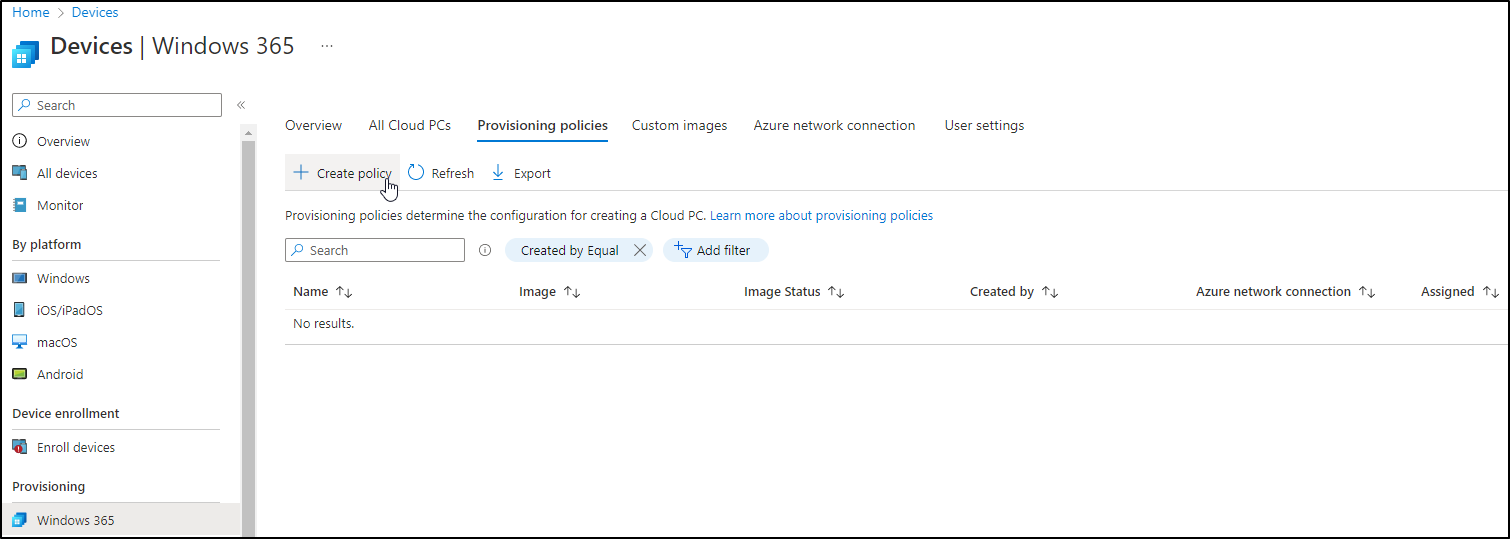Click the sidebar Search field

tap(117, 105)
